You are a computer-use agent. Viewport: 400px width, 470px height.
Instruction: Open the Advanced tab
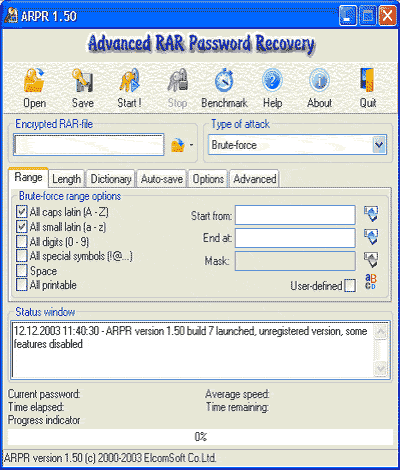[255, 179]
